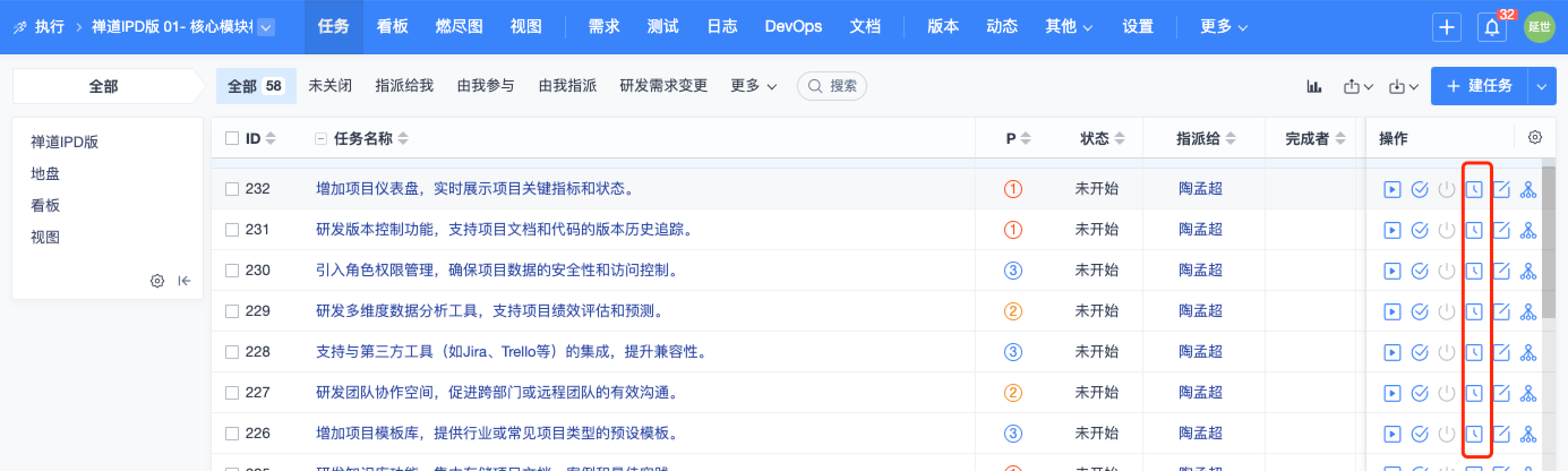Image resolution: width=1568 pixels, height=471 pixels.
Task: Open the 需求 tab
Action: pos(604,27)
